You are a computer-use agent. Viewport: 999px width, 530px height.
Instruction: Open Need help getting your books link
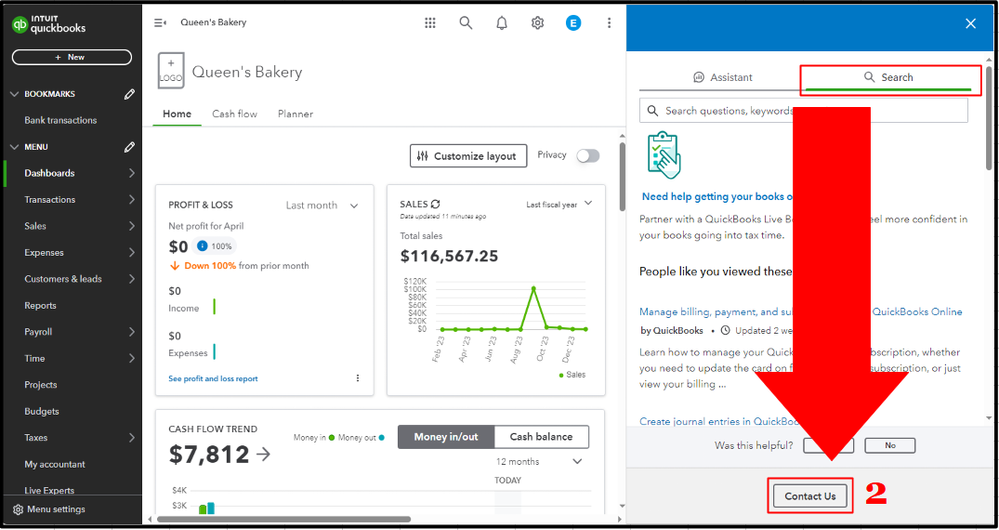pyautogui.click(x=717, y=197)
